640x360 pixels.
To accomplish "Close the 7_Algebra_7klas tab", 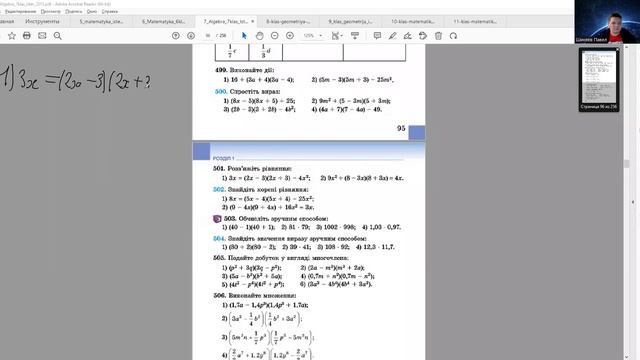I will click(253, 21).
